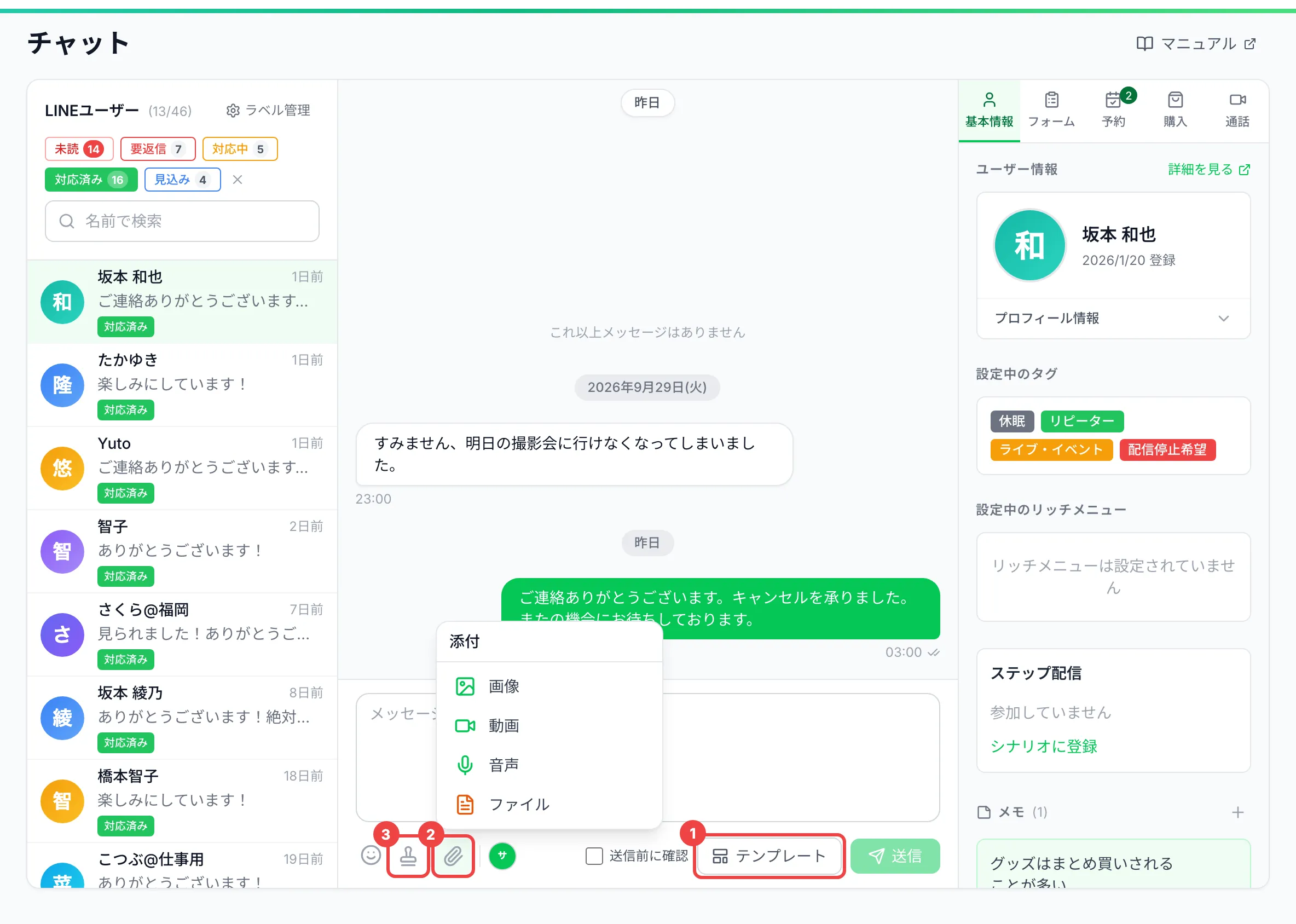Click たかゆき's blue 隆 avatar
The image size is (1296, 924).
(x=62, y=385)
